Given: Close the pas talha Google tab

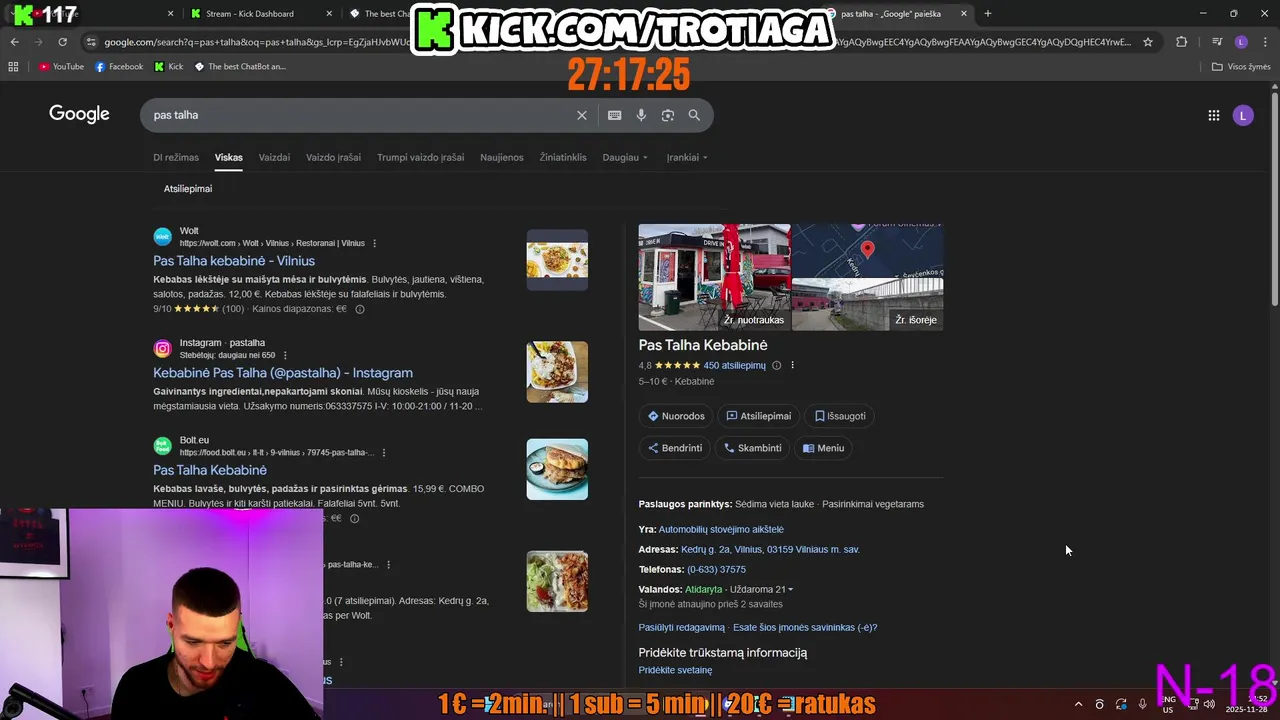Looking at the screenshot, I should coord(964,14).
